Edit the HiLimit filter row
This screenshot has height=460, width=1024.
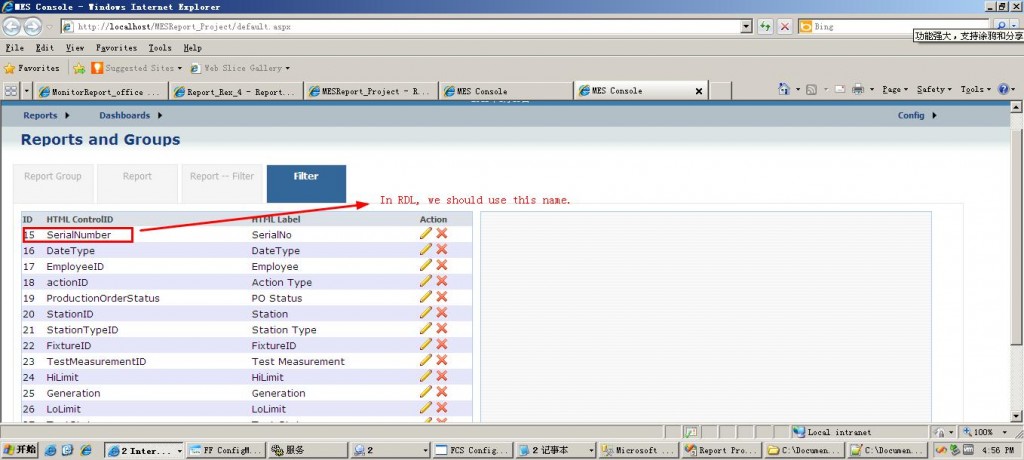click(x=426, y=376)
